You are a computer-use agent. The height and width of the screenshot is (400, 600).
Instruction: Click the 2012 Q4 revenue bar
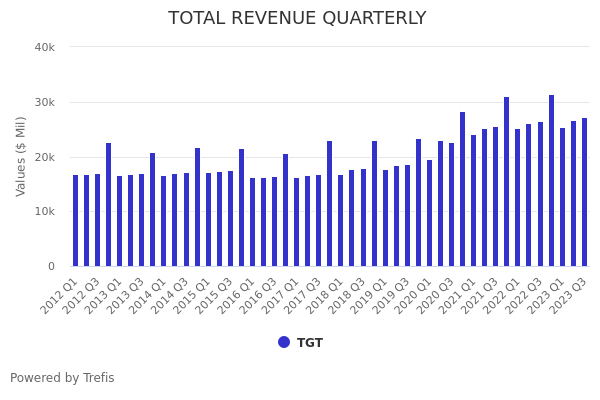pyautogui.click(x=108, y=204)
